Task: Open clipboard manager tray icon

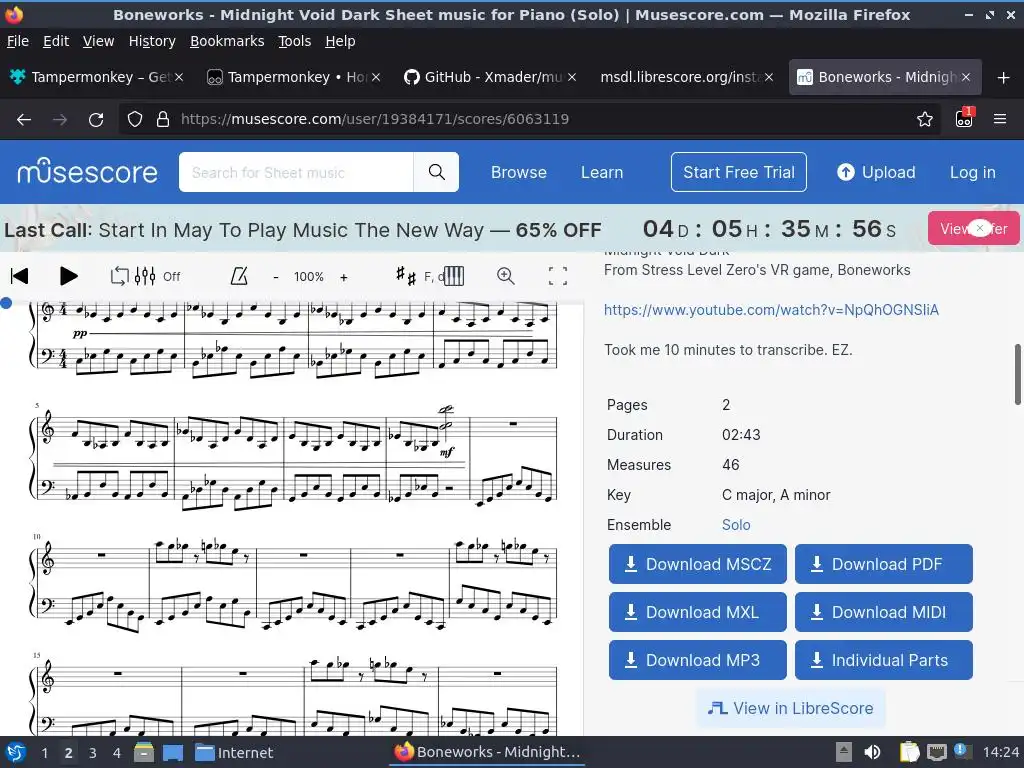Action: 910,752
